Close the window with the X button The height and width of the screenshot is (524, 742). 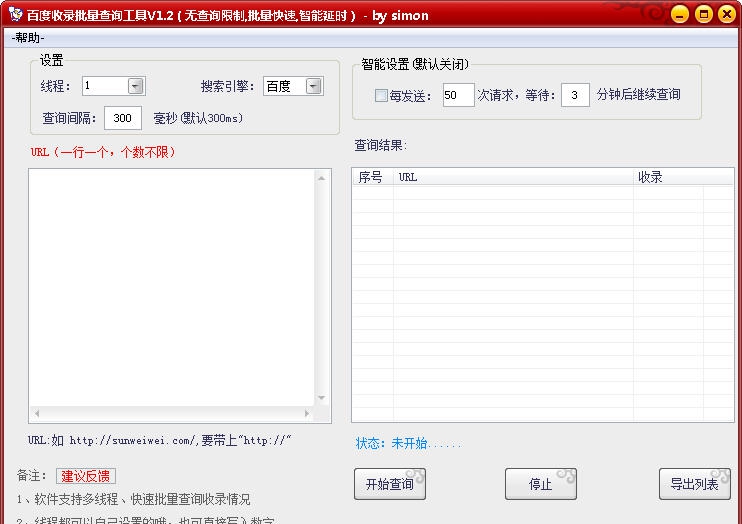coord(727,15)
